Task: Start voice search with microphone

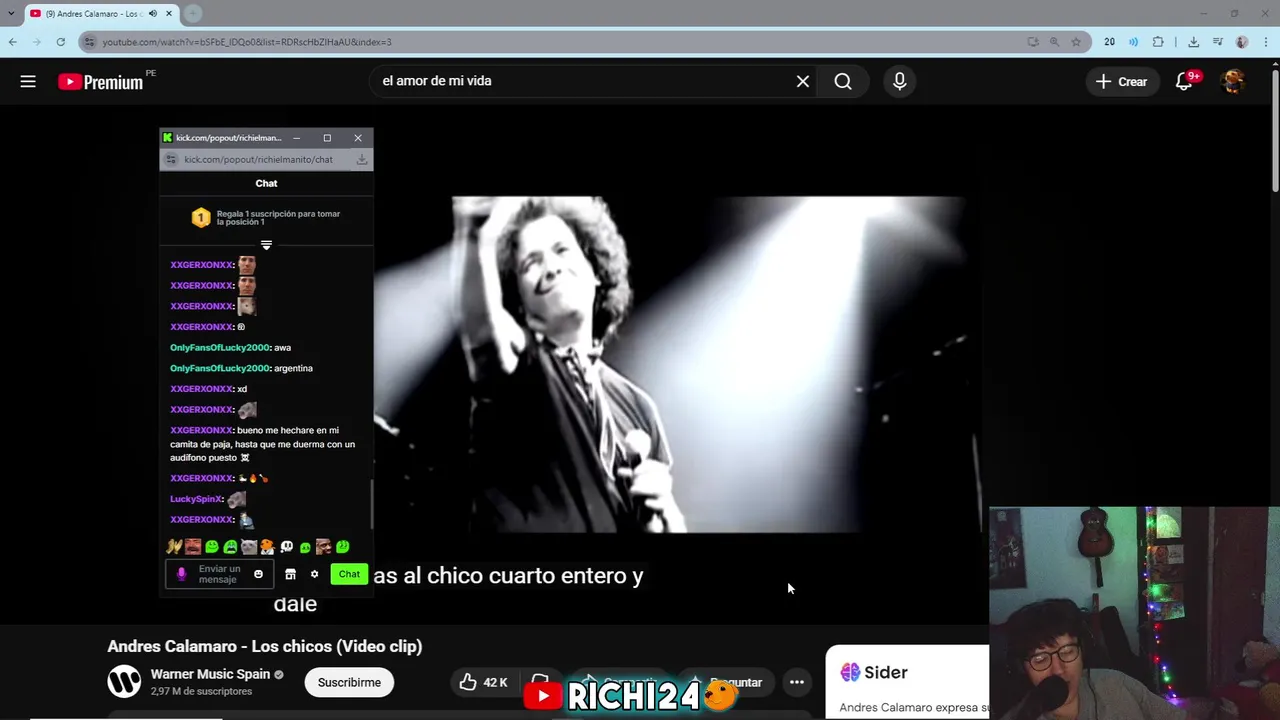Action: point(899,81)
